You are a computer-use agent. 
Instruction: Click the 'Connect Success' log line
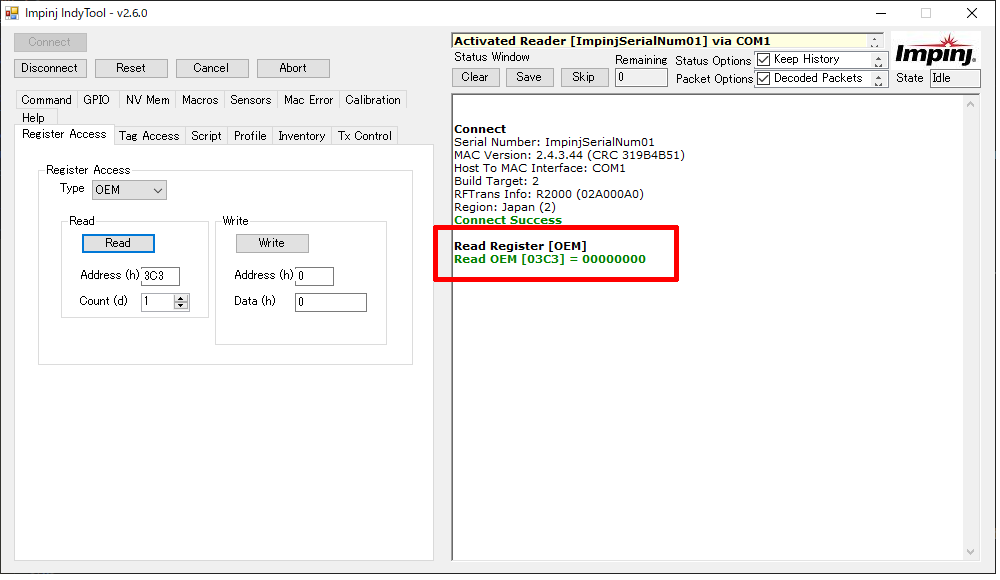click(x=508, y=221)
